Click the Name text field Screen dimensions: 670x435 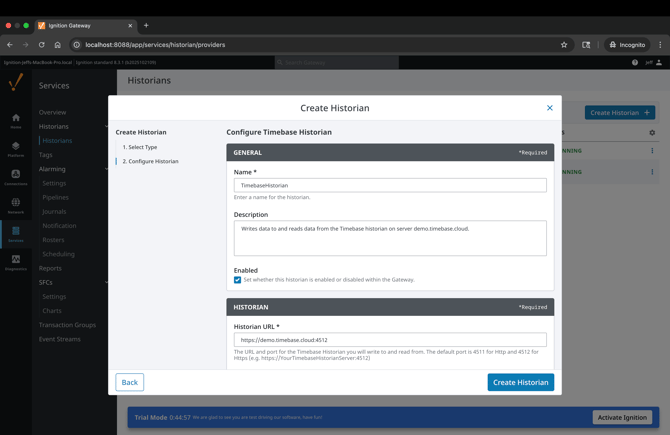point(390,185)
